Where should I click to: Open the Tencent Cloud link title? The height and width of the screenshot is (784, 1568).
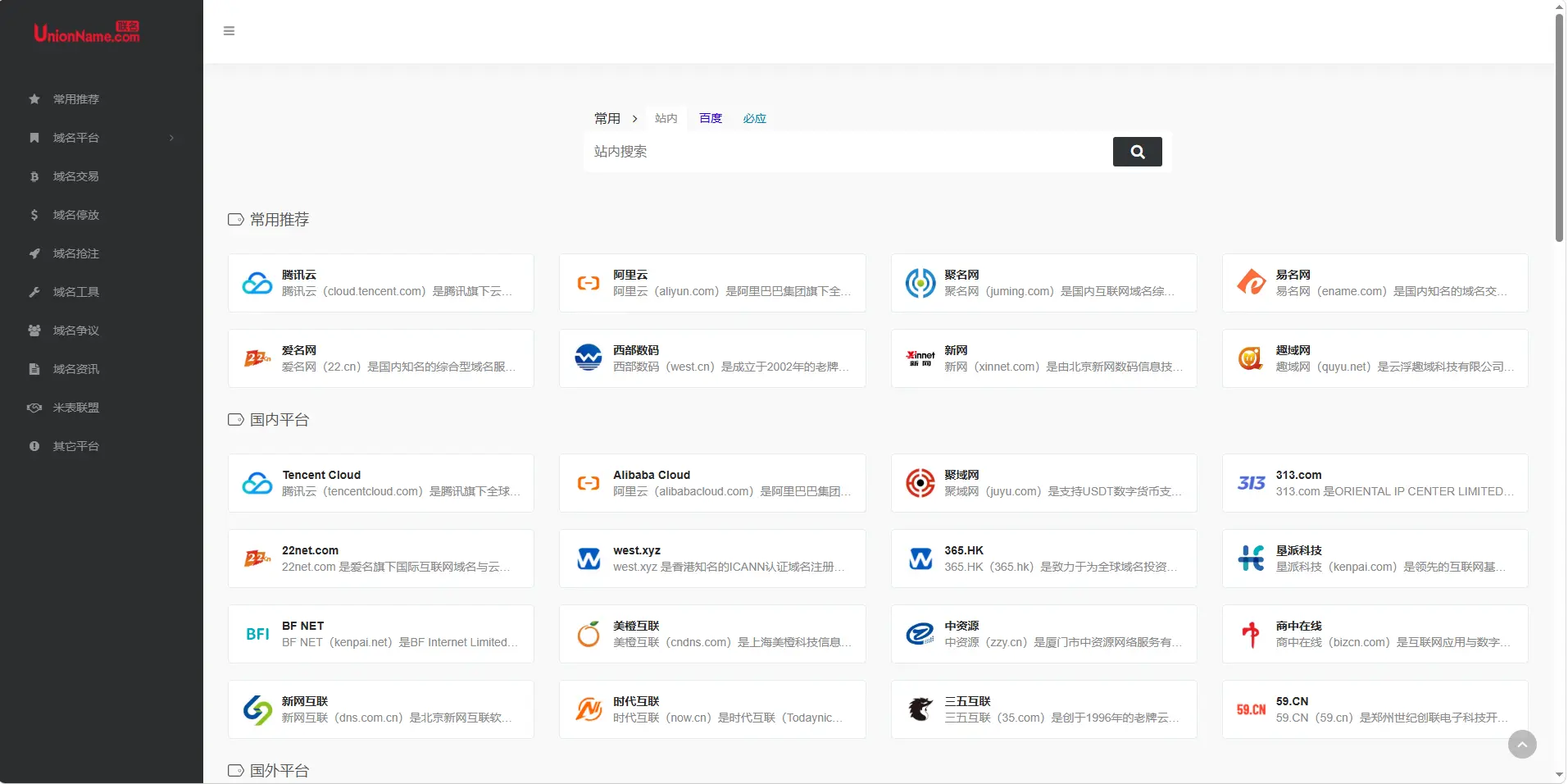(x=321, y=475)
